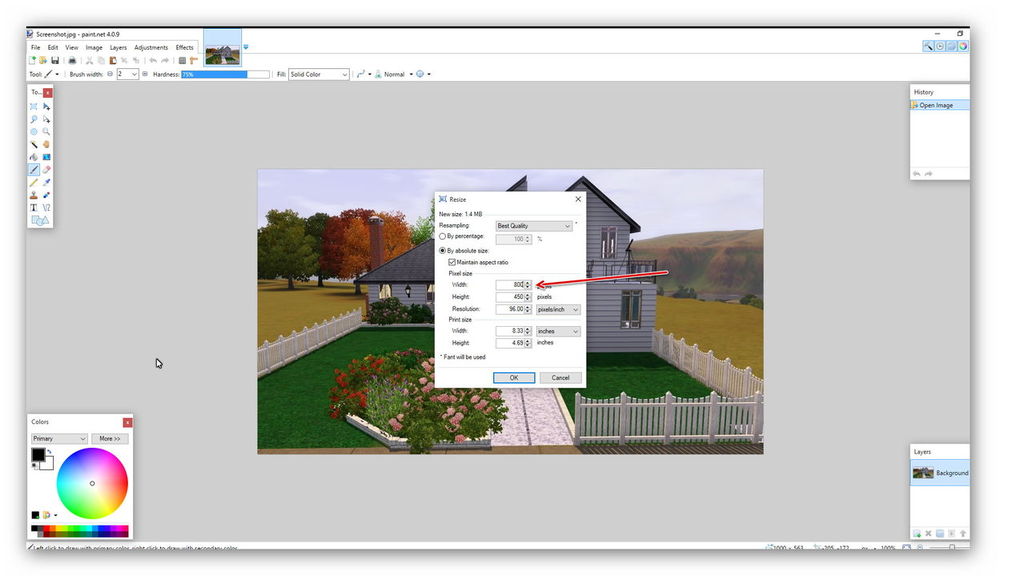Select the Paintbrush tool

pyautogui.click(x=34, y=170)
